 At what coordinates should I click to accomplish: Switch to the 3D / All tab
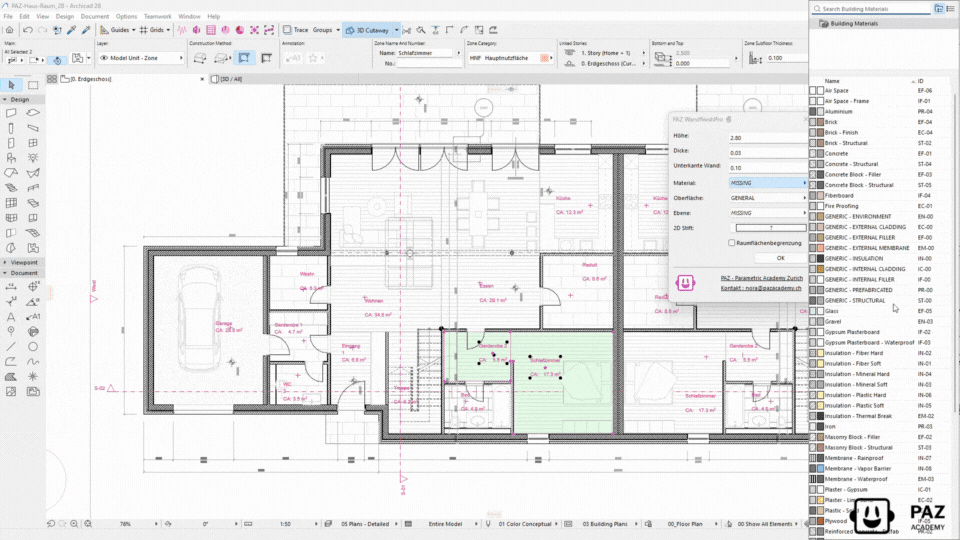(x=231, y=79)
